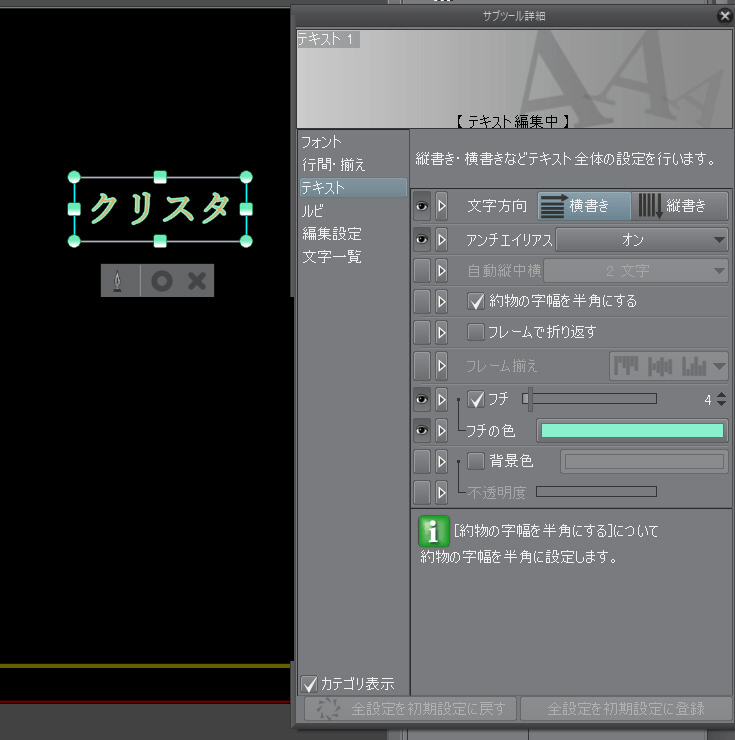Enable the 背景色 checkbox
735x740 pixels.
477,461
